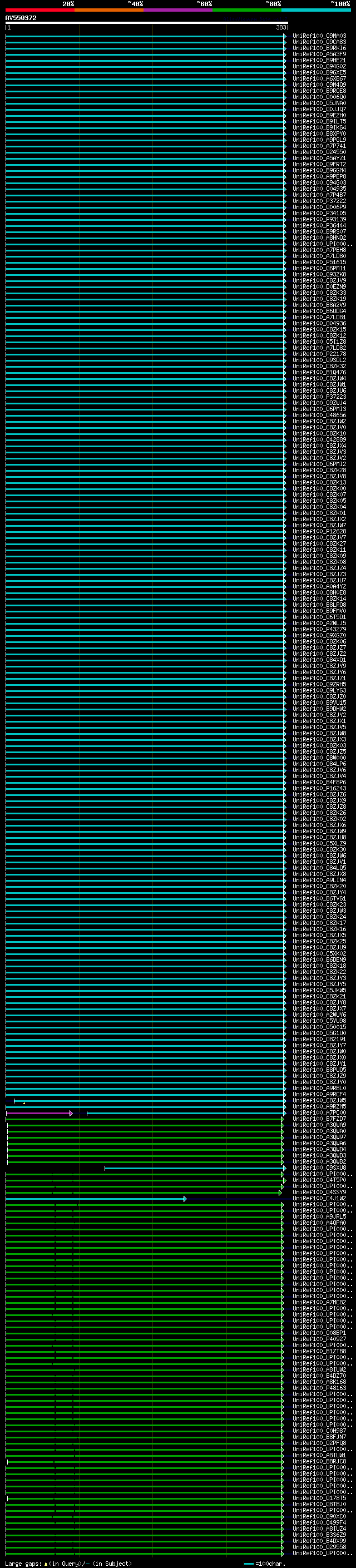Select hit label UniRef100_Q94G02
Viewport: 356px width, 1568px height.
[x=319, y=67]
